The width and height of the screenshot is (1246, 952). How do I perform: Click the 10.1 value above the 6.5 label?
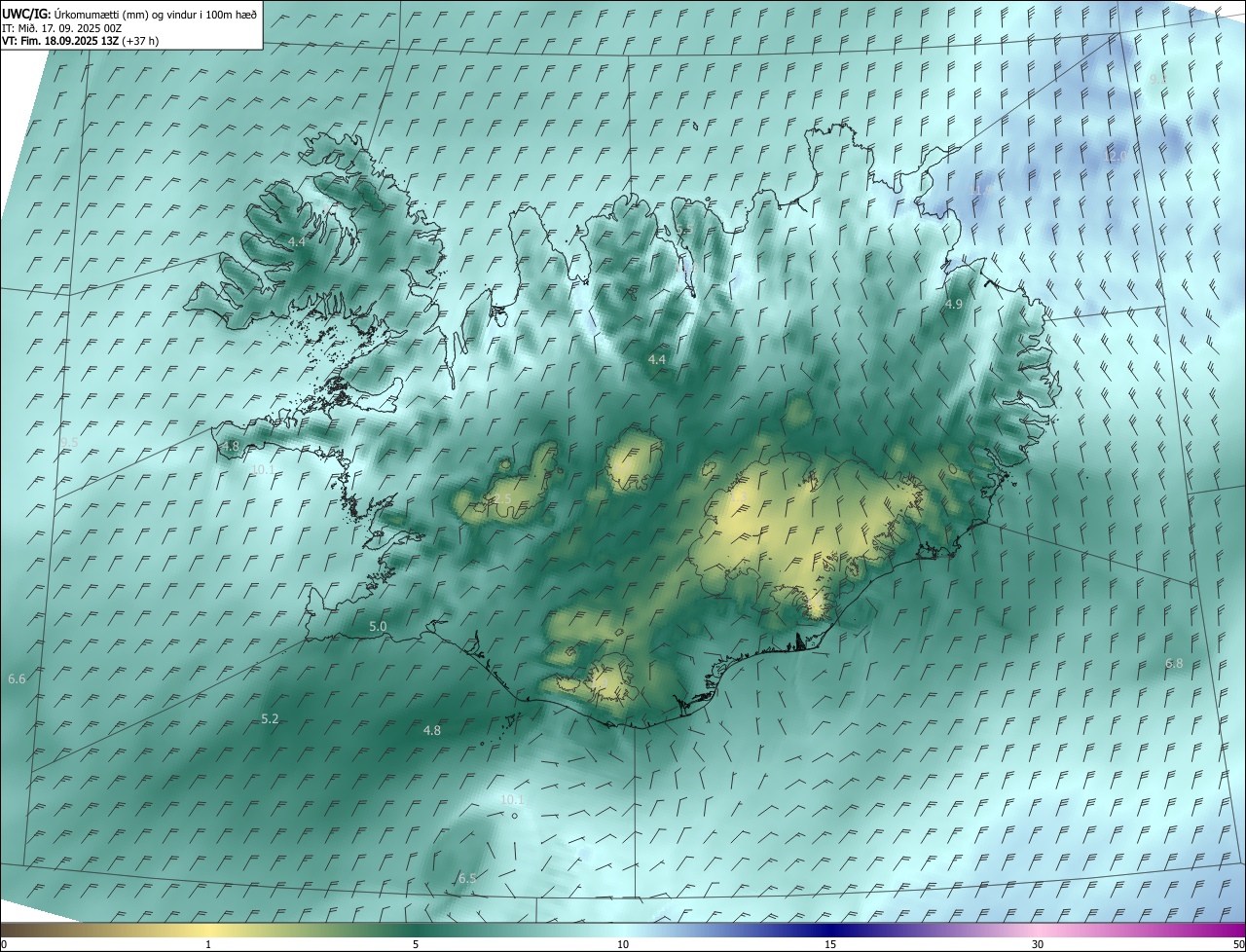pyautogui.click(x=511, y=800)
